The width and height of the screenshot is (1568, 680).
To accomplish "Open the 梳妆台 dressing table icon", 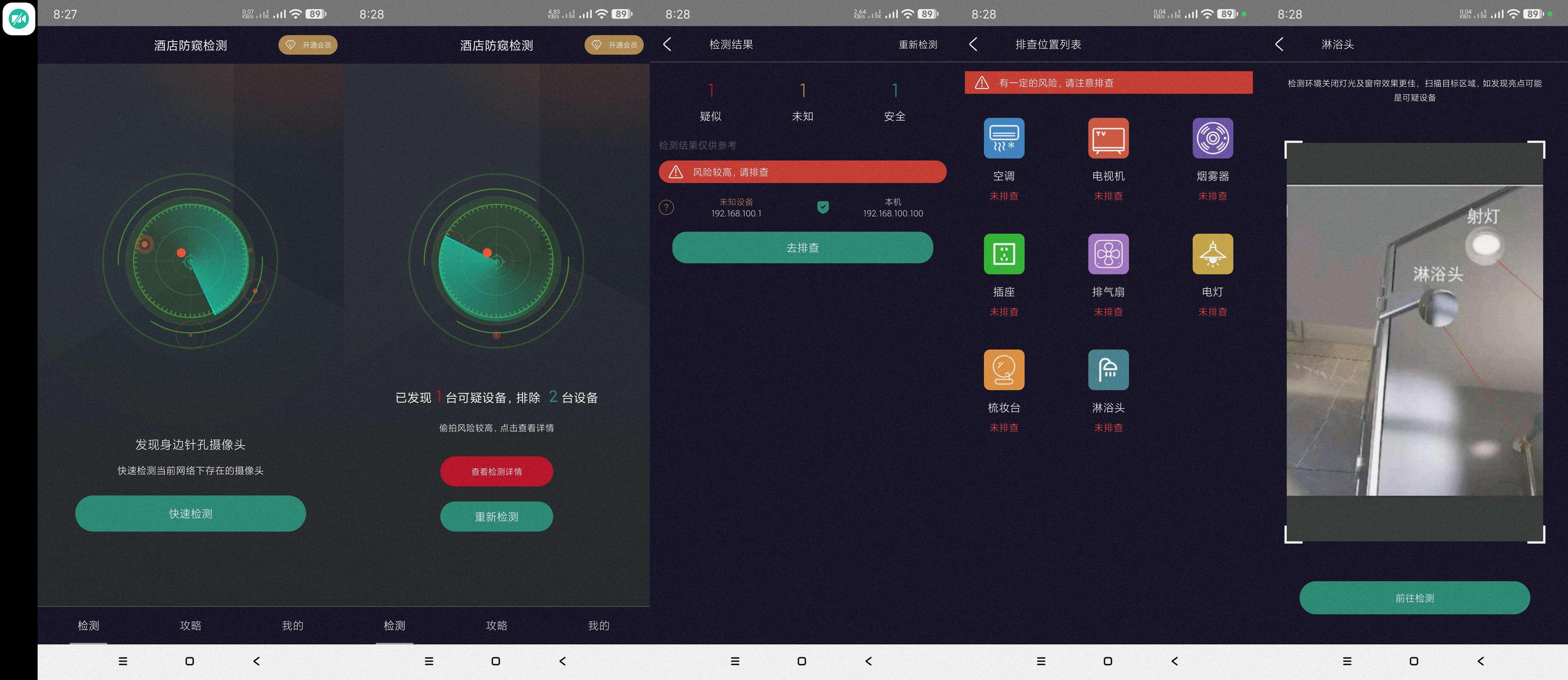I will pos(1004,369).
